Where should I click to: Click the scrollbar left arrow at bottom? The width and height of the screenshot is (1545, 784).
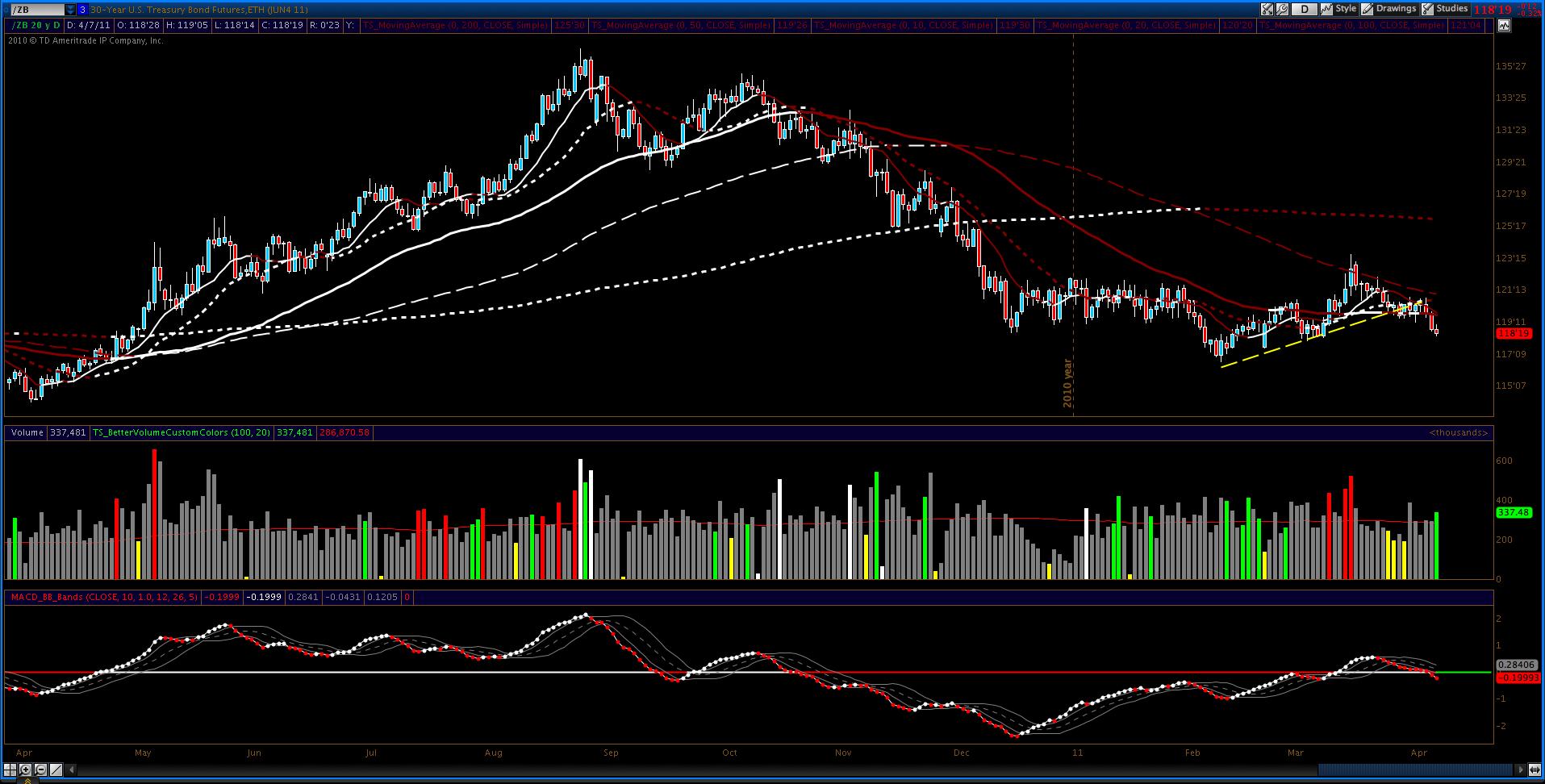(72, 769)
